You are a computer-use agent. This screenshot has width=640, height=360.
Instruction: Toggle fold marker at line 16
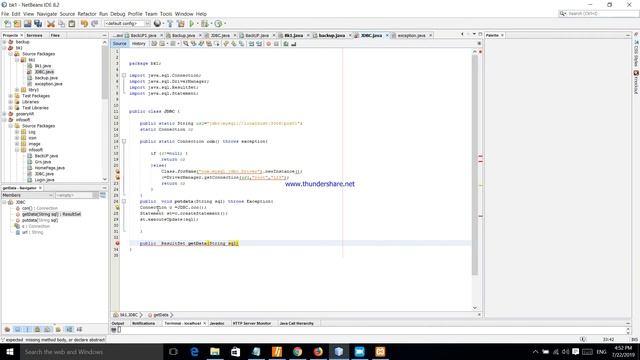(124, 141)
